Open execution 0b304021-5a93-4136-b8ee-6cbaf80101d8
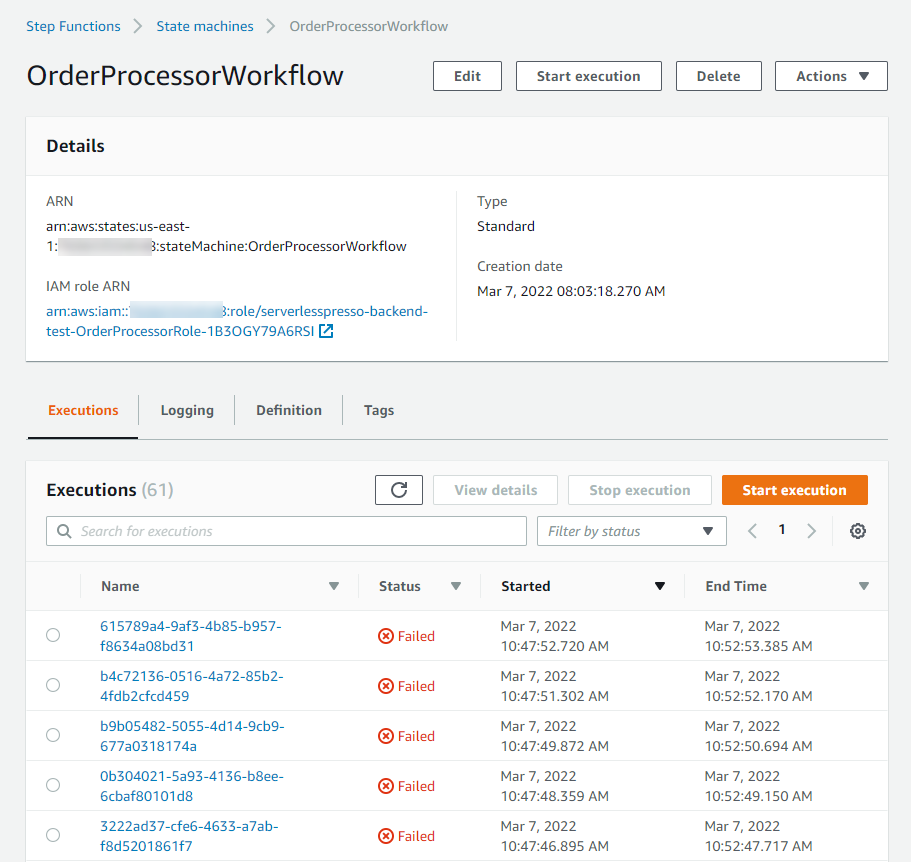 pos(192,786)
